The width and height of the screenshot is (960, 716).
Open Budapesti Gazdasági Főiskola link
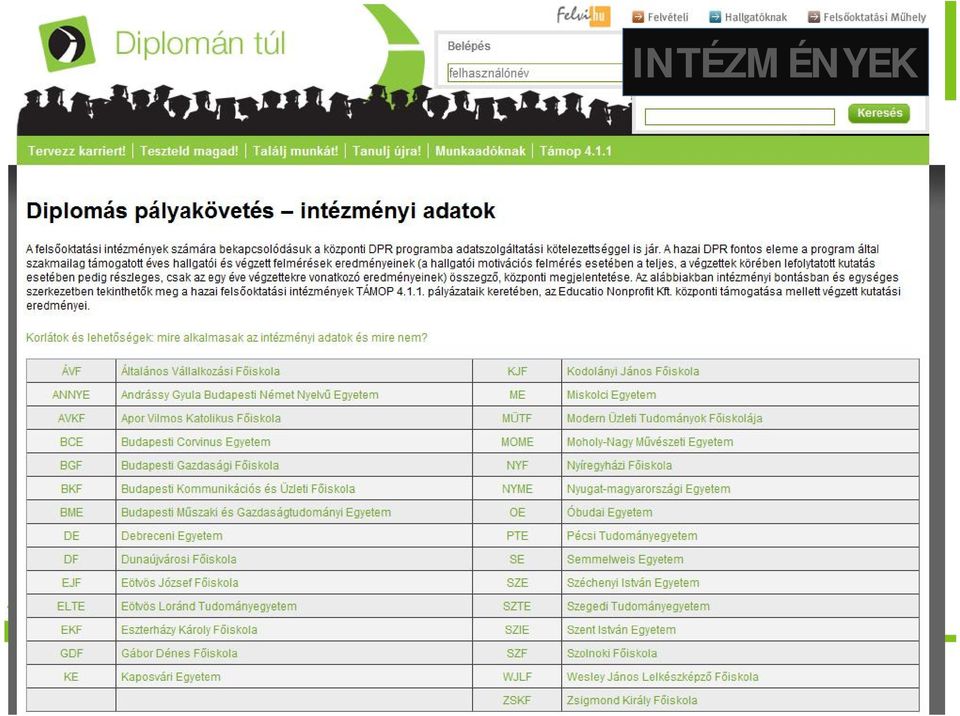200,465
